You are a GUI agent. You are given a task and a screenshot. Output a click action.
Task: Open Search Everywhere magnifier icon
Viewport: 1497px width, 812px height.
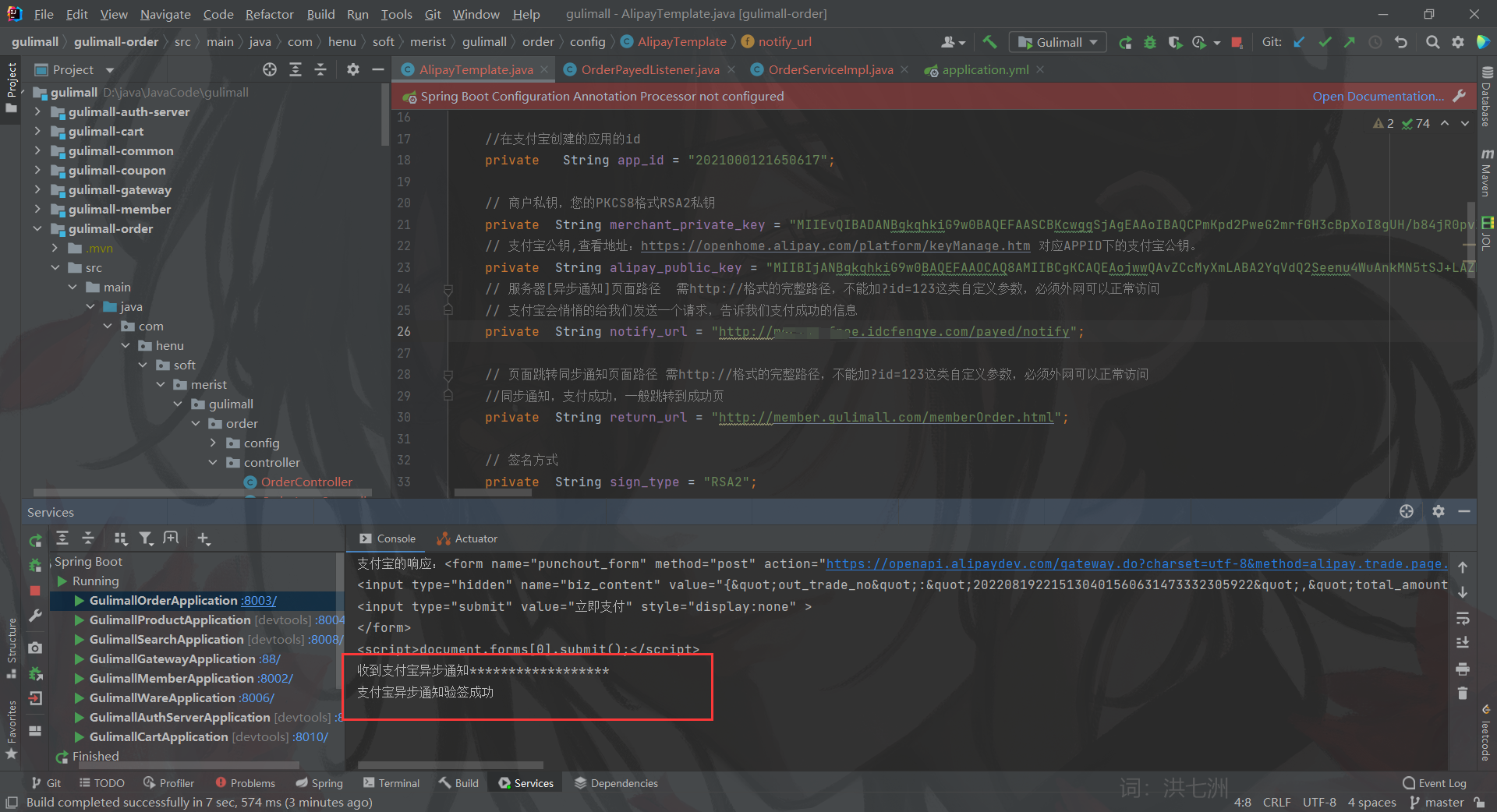click(x=1432, y=42)
